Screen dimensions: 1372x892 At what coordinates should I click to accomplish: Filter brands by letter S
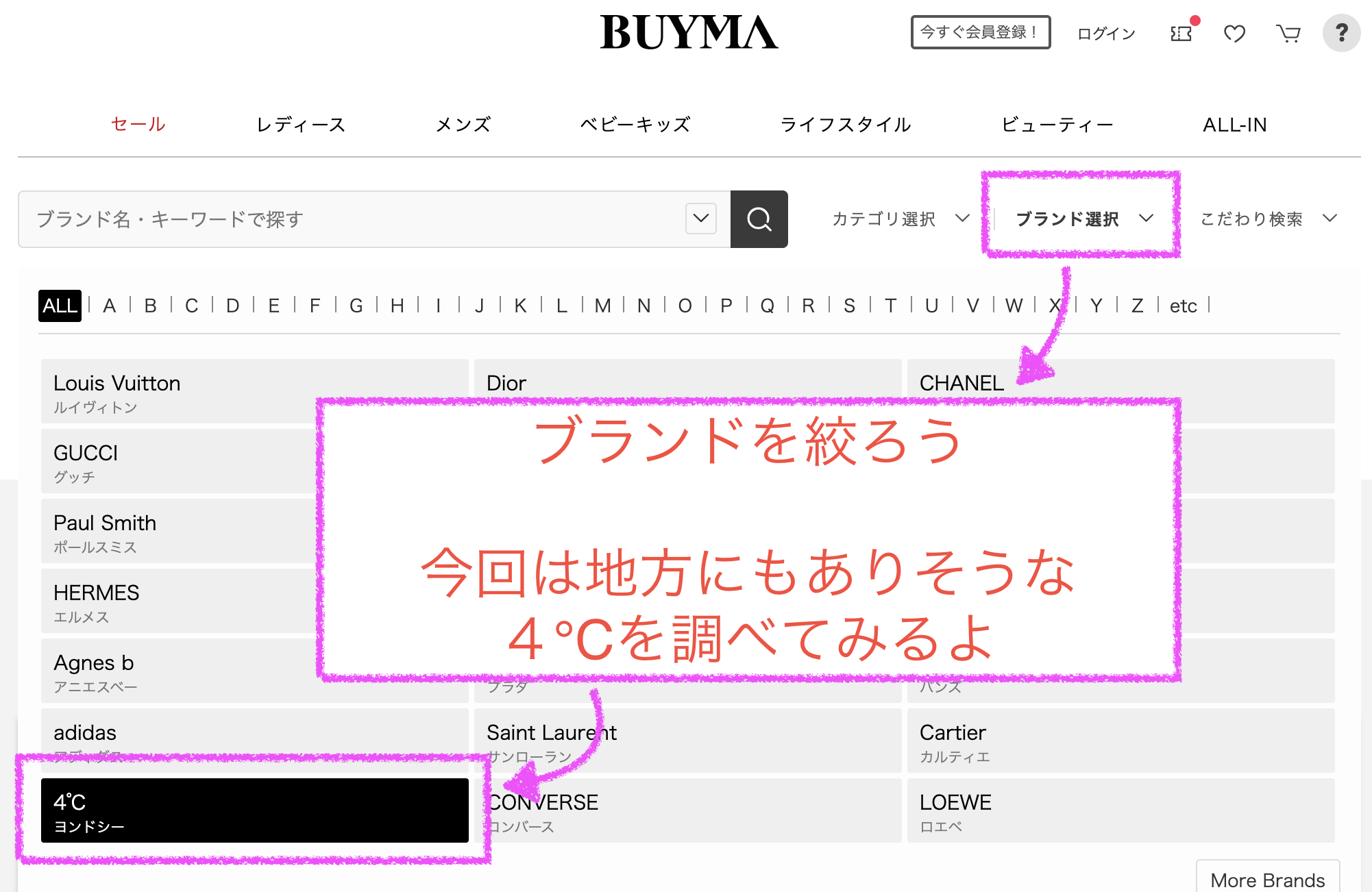coord(850,306)
